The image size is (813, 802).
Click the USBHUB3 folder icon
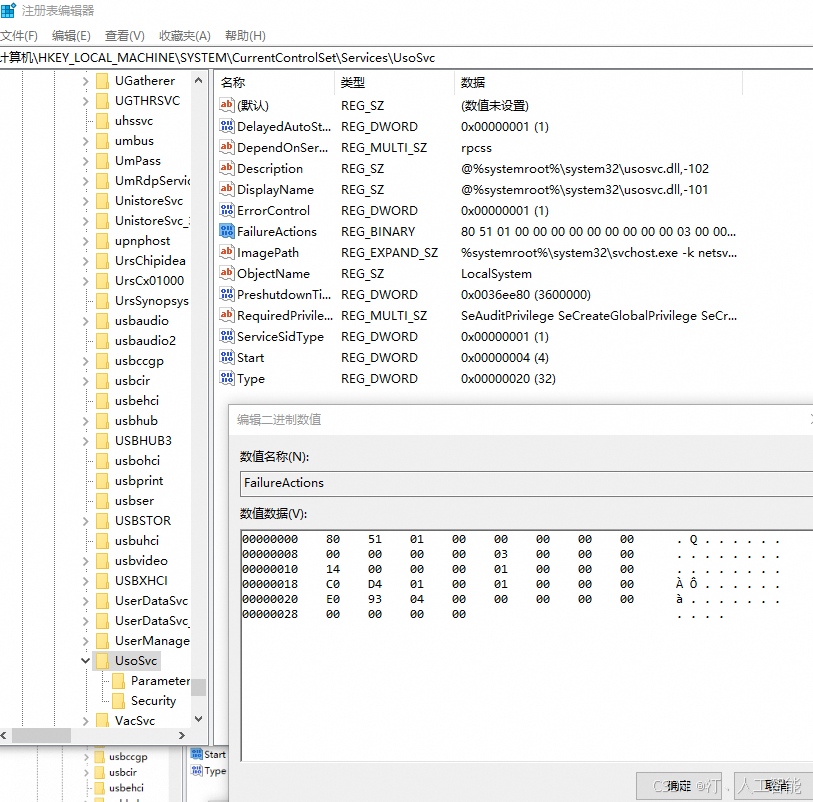coord(103,441)
